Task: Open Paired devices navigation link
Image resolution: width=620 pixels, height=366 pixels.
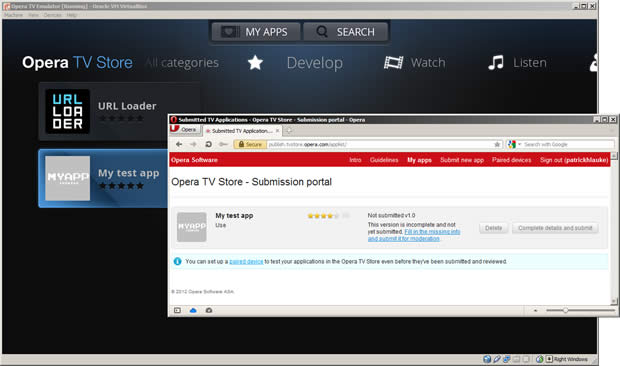Action: 512,160
